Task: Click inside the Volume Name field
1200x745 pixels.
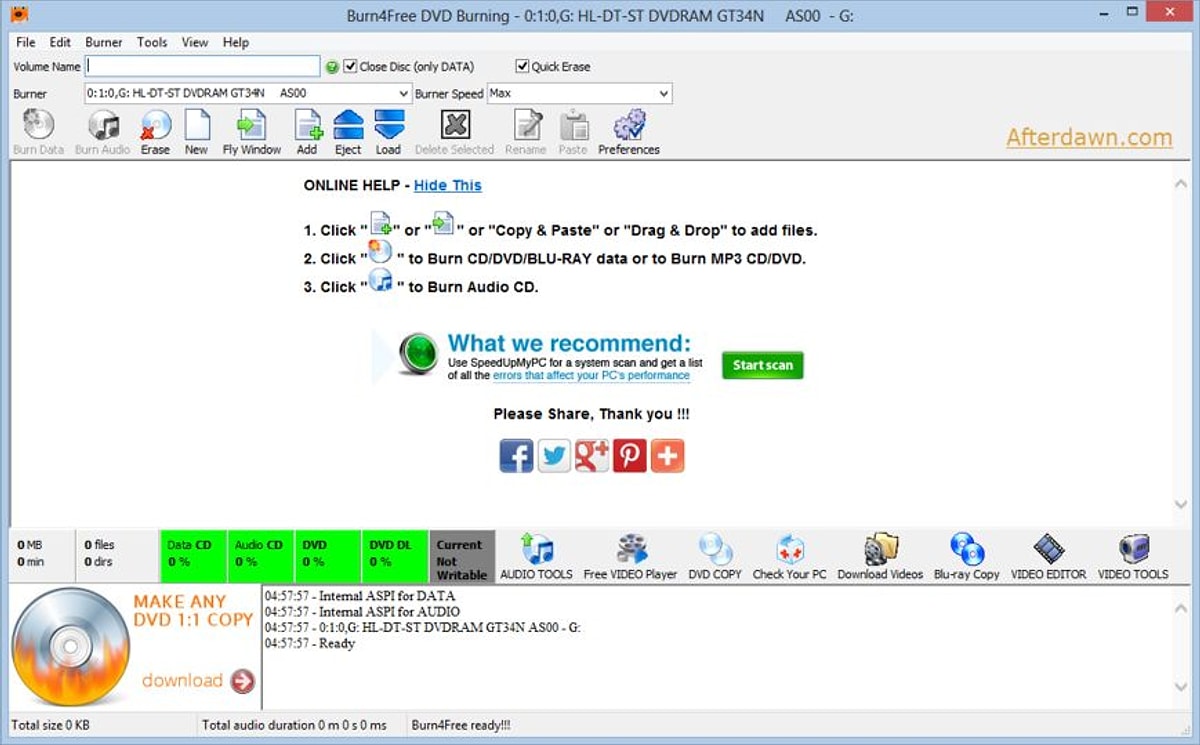Action: [x=203, y=67]
